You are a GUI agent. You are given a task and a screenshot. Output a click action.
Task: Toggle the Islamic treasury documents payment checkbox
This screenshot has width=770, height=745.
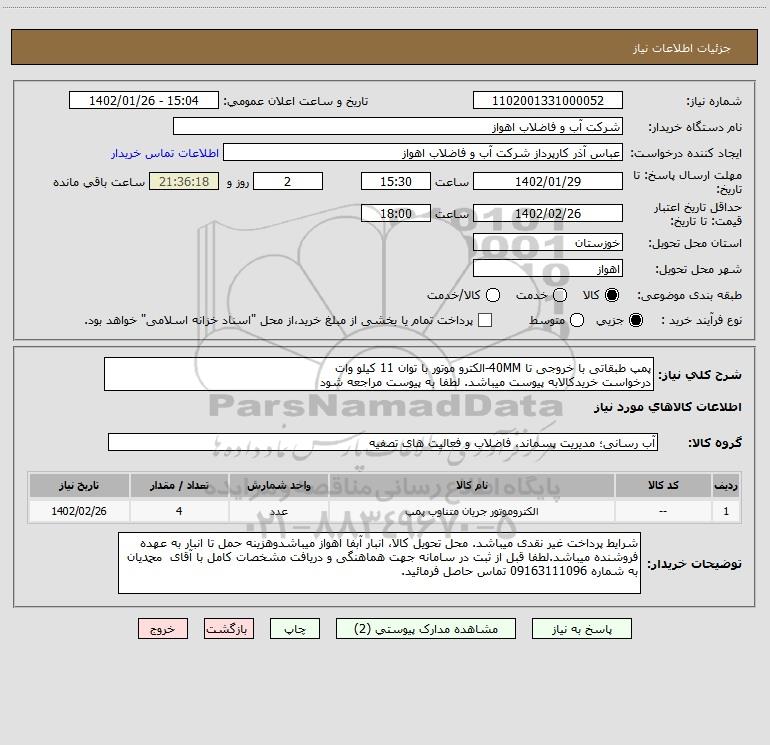pyautogui.click(x=485, y=320)
